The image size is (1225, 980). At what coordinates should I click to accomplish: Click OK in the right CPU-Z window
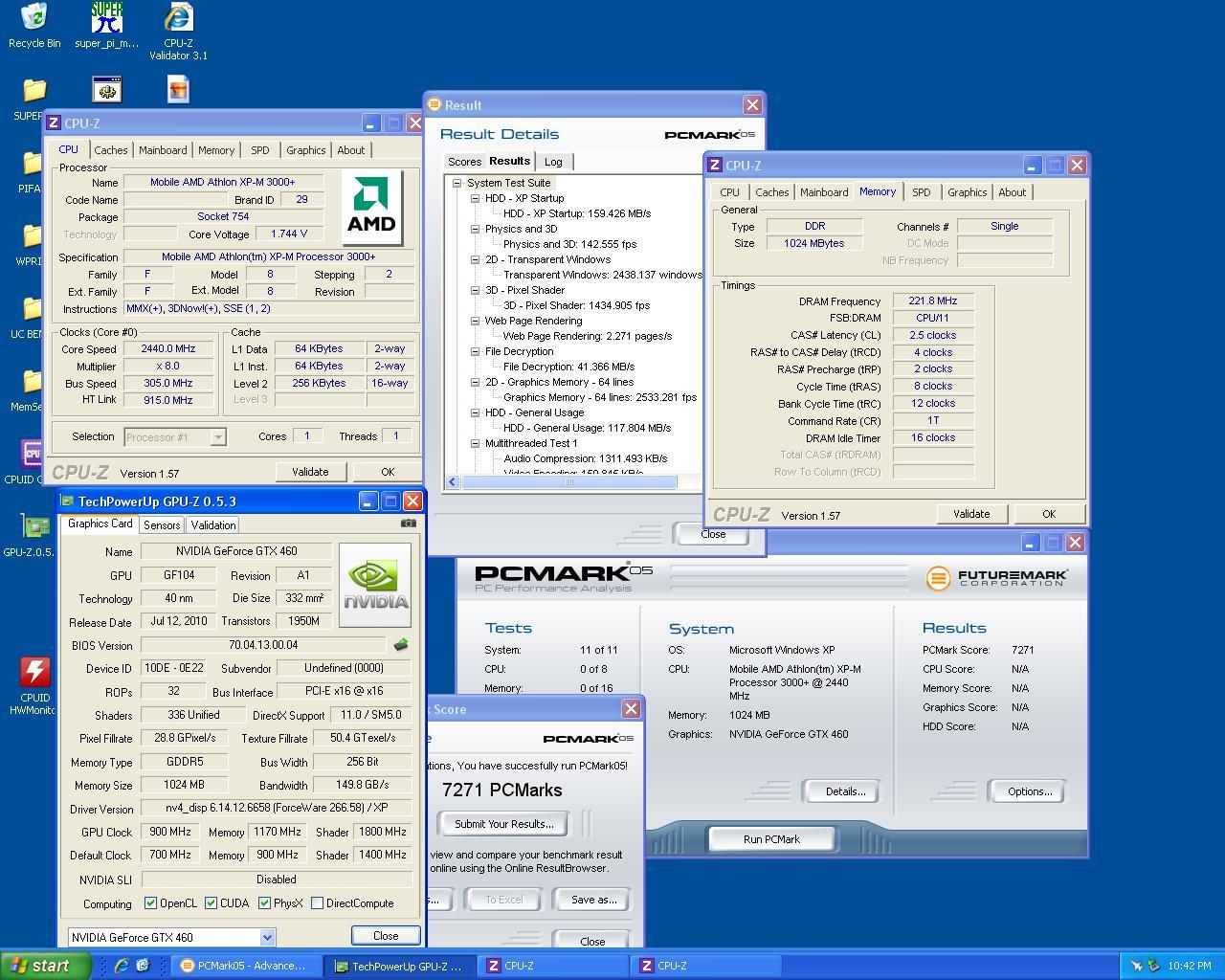(x=1049, y=514)
